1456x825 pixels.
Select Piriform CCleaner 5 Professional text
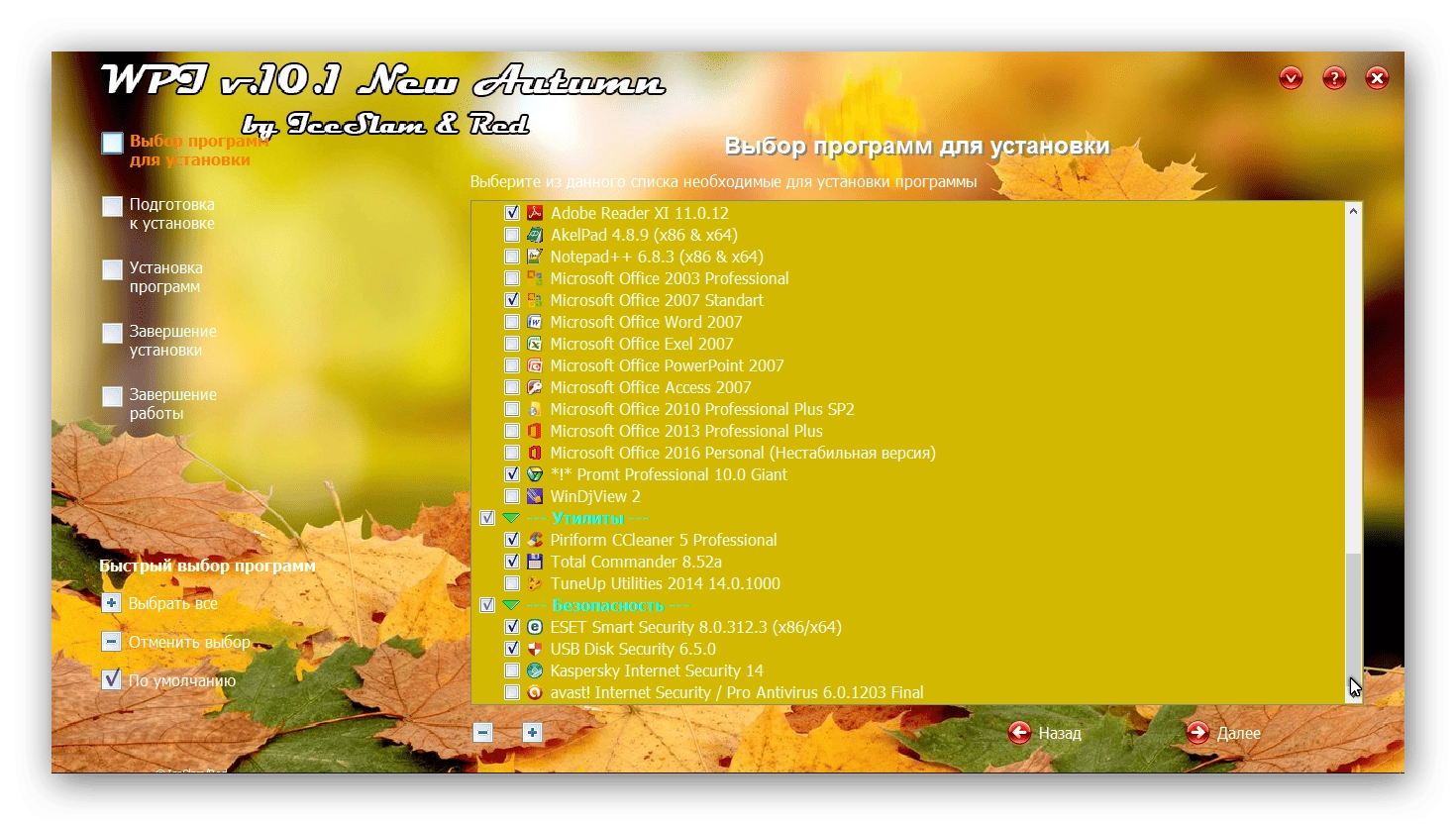pyautogui.click(x=664, y=540)
